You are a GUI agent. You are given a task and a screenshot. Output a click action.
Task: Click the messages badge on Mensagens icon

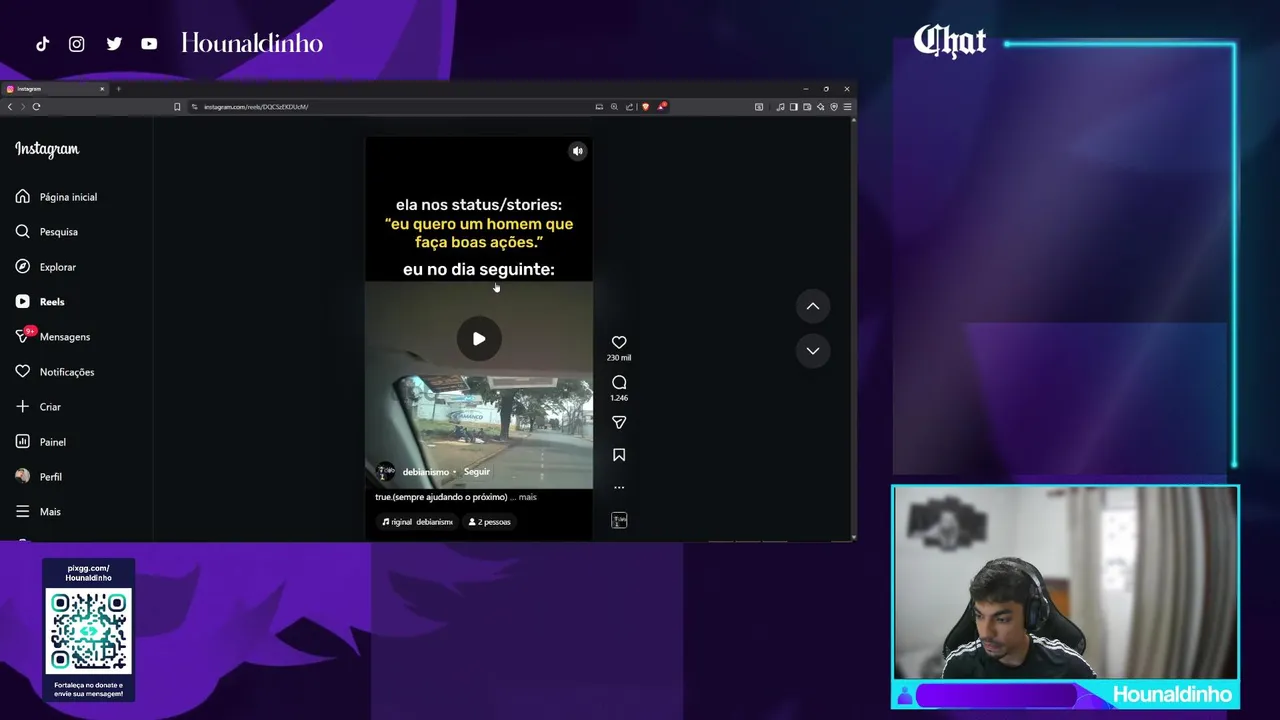coord(30,331)
